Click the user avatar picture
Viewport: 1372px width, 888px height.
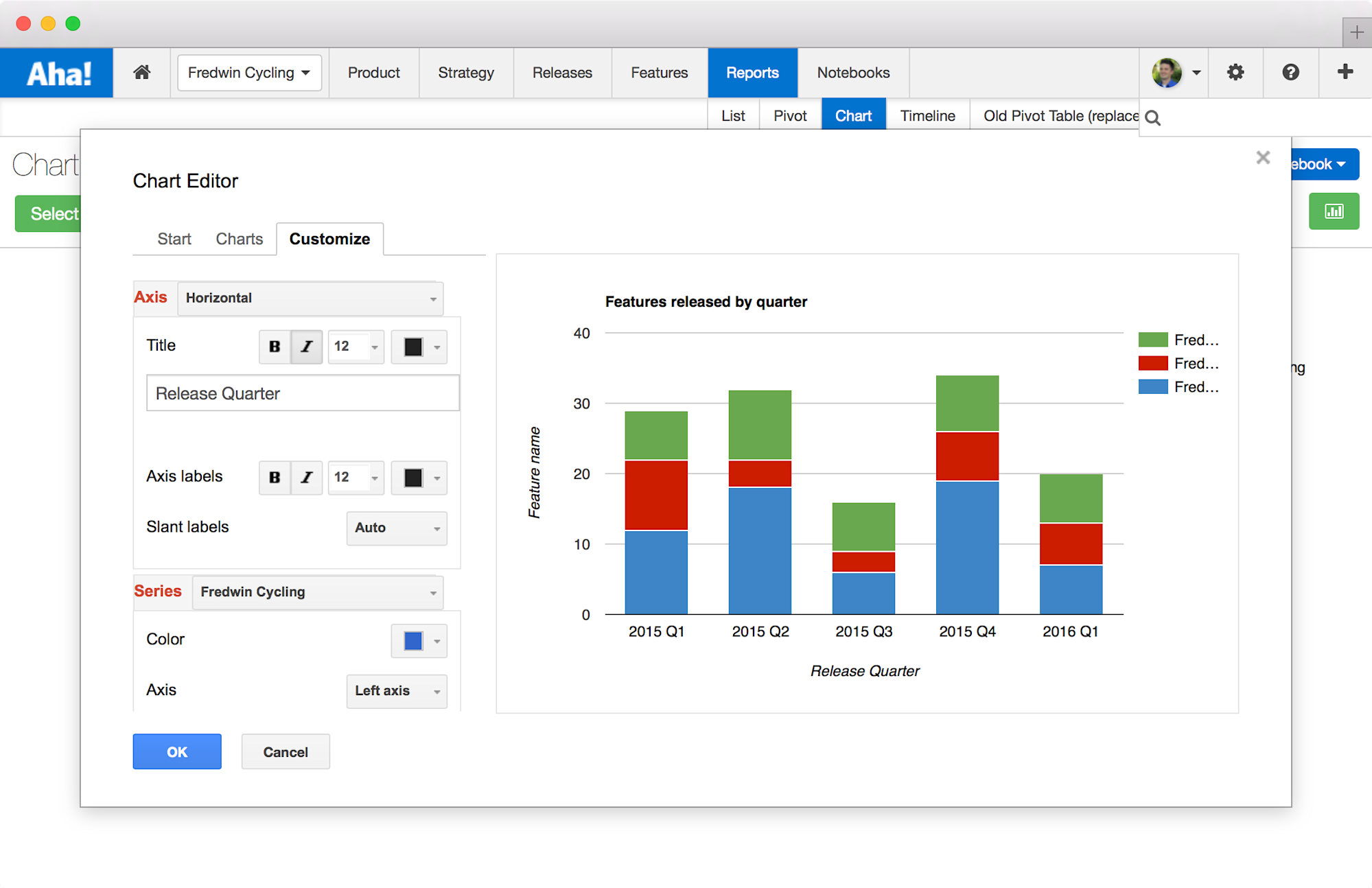pyautogui.click(x=1167, y=72)
